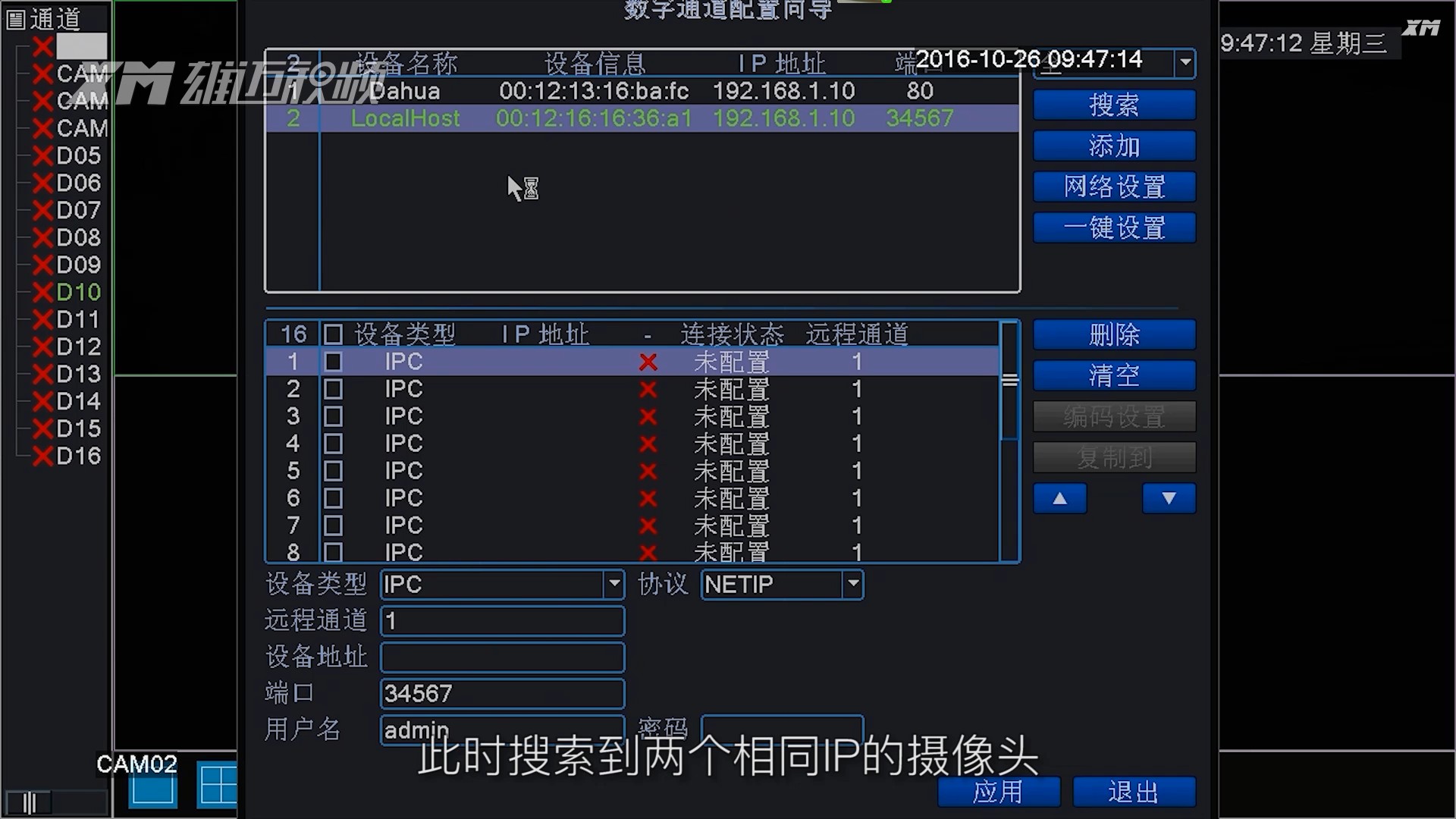Click the 设备地址 (Device Address) input field
This screenshot has width=1456, height=819.
pos(501,657)
